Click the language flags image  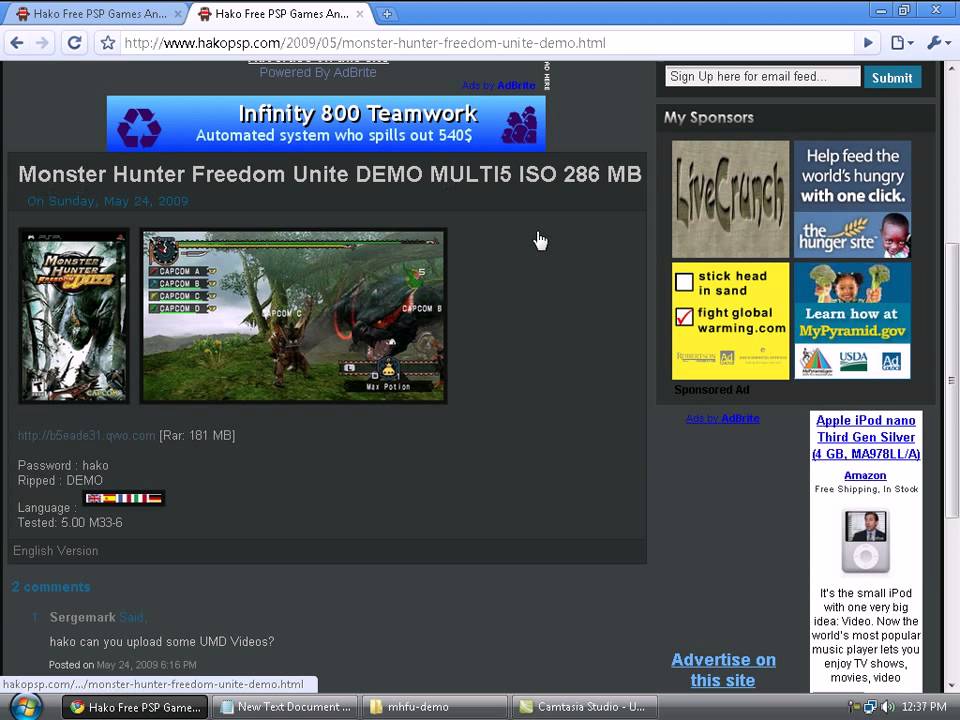tap(124, 498)
